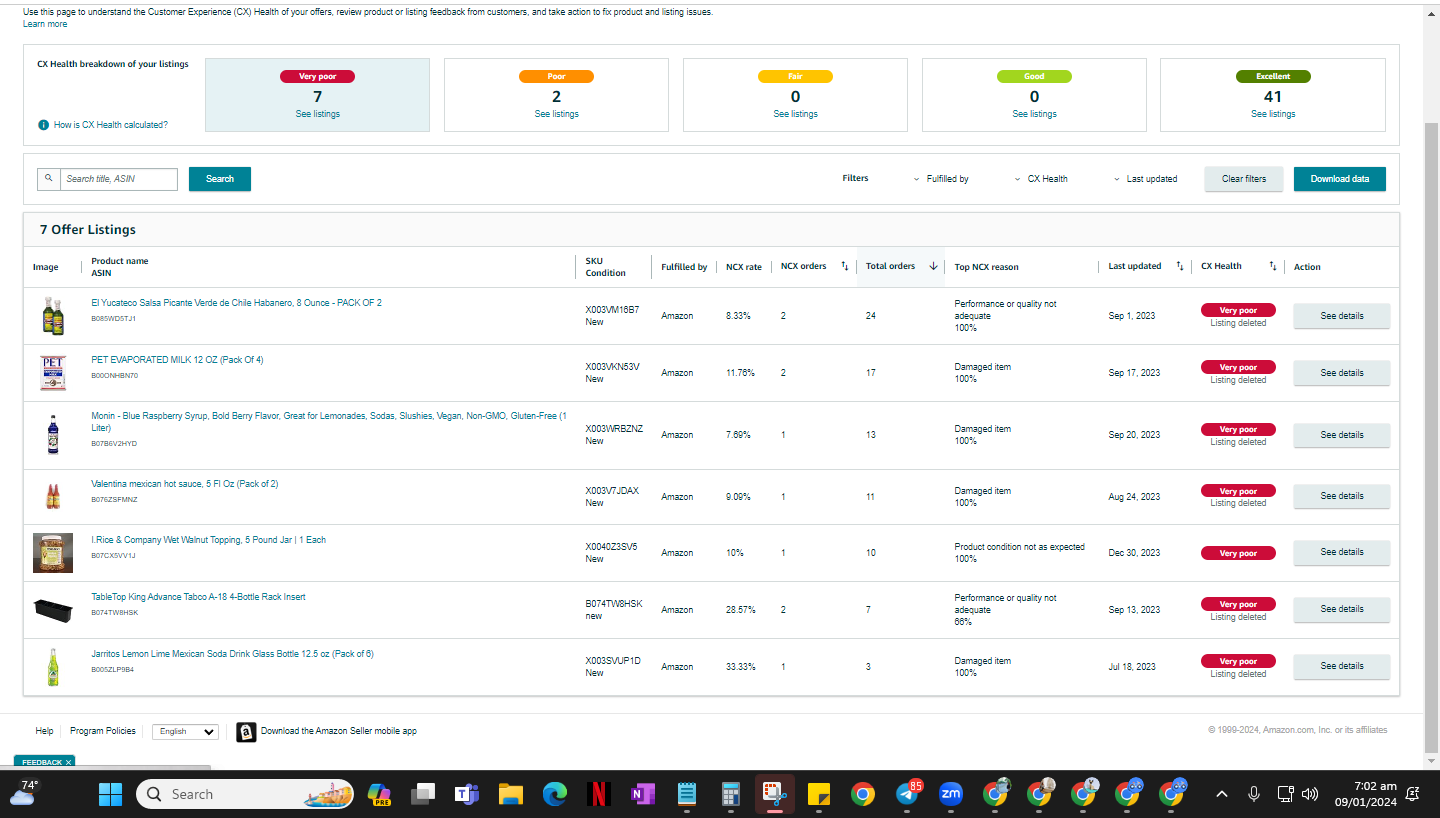The height and width of the screenshot is (818, 1440).
Task: Click the page's vertical scrollbar
Action: [x=1432, y=440]
